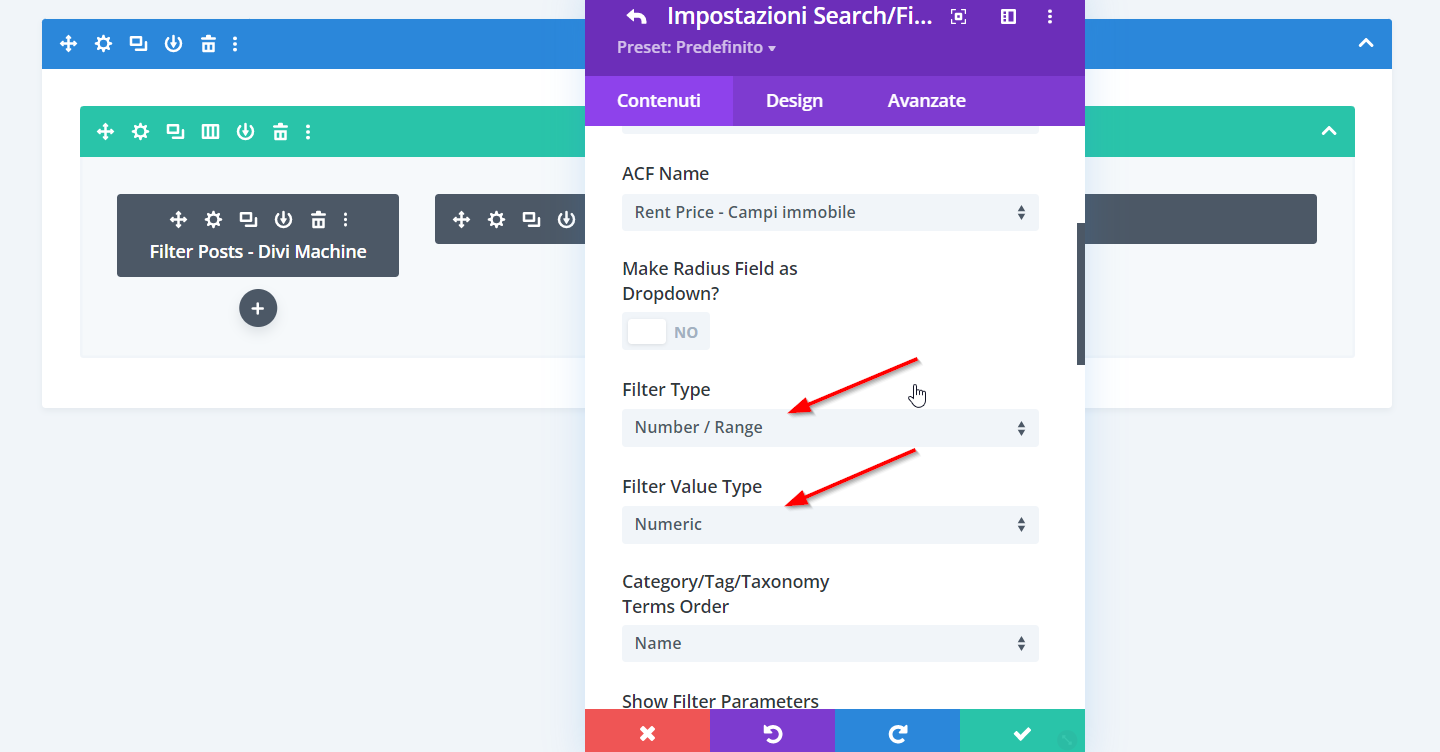
Task: Collapse the blue section with chevron
Action: tap(1366, 44)
